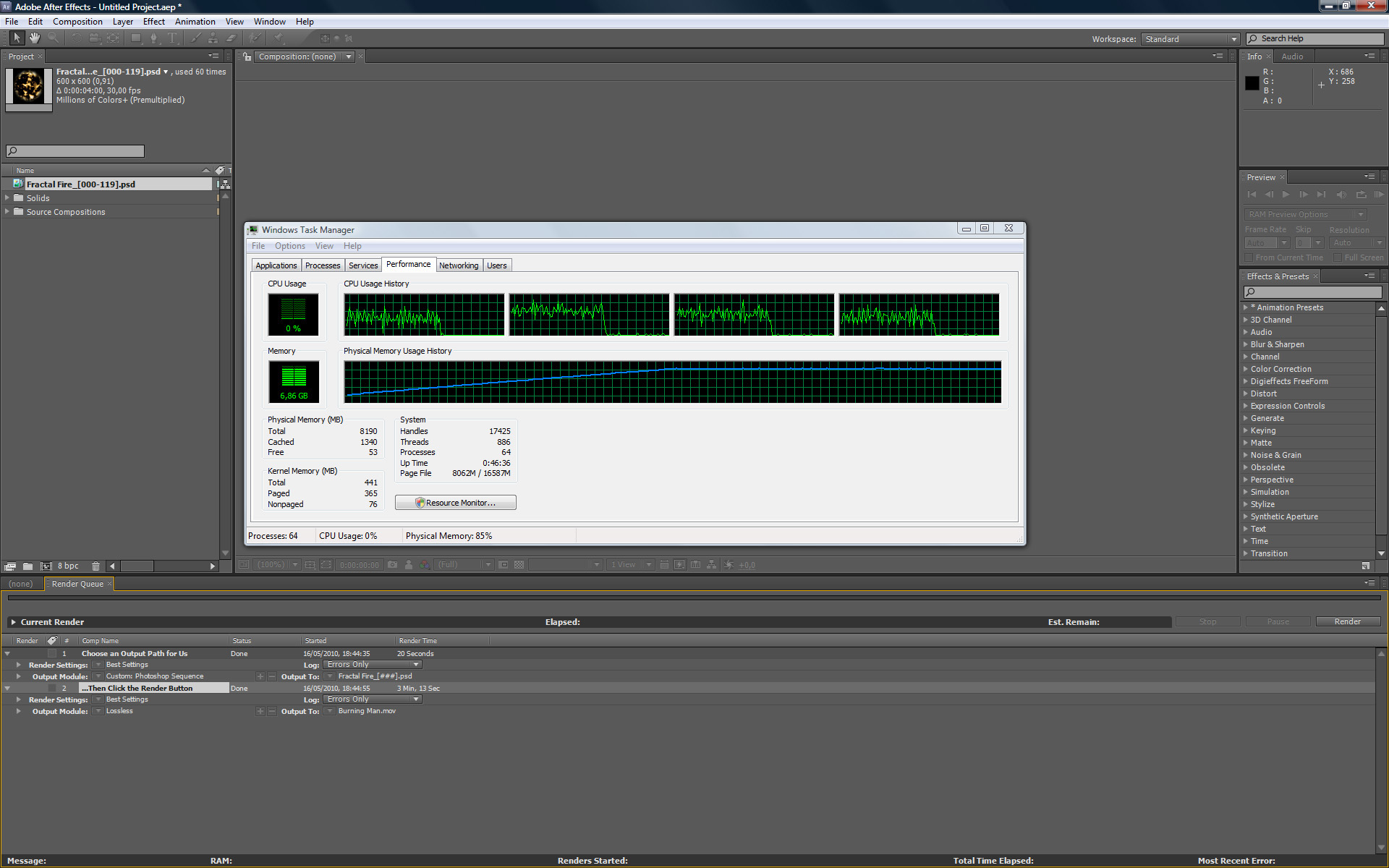The height and width of the screenshot is (868, 1389).
Task: Click the Render button
Action: (1347, 621)
